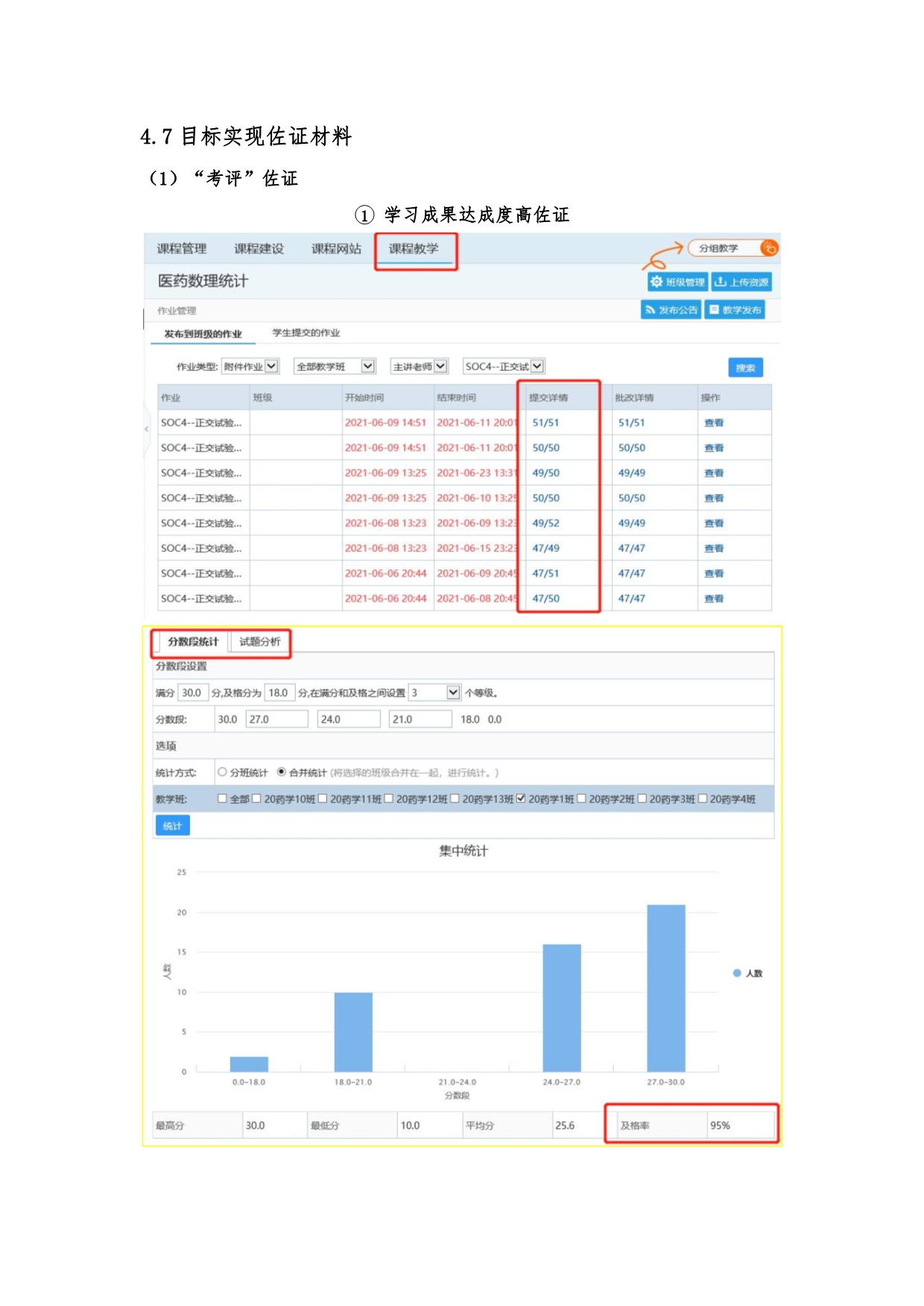
Task: Click the 人数 legend dot in chart
Action: 737,973
